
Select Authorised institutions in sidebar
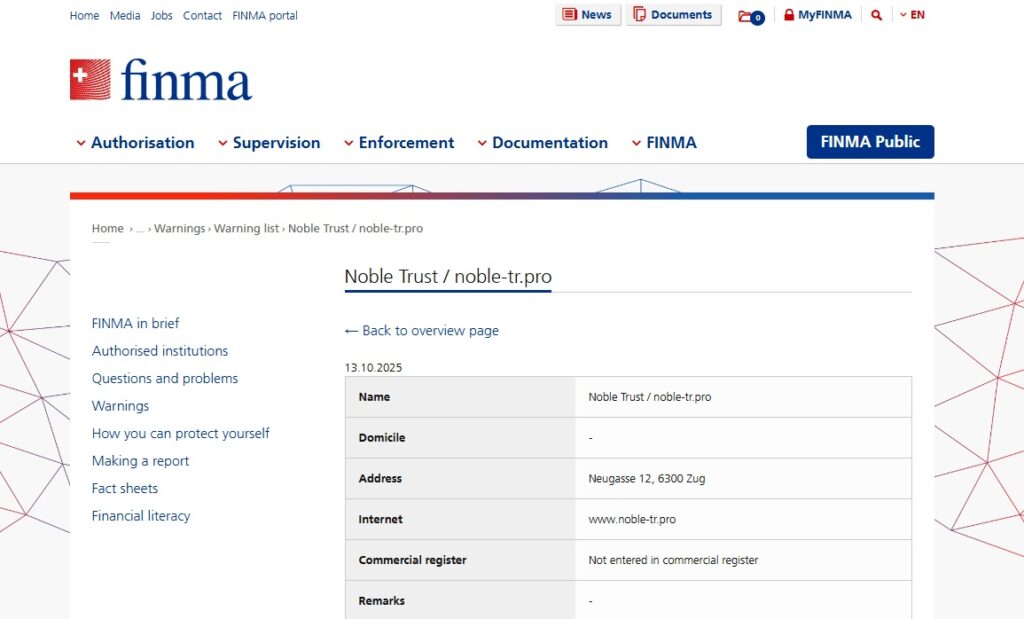[x=160, y=351]
